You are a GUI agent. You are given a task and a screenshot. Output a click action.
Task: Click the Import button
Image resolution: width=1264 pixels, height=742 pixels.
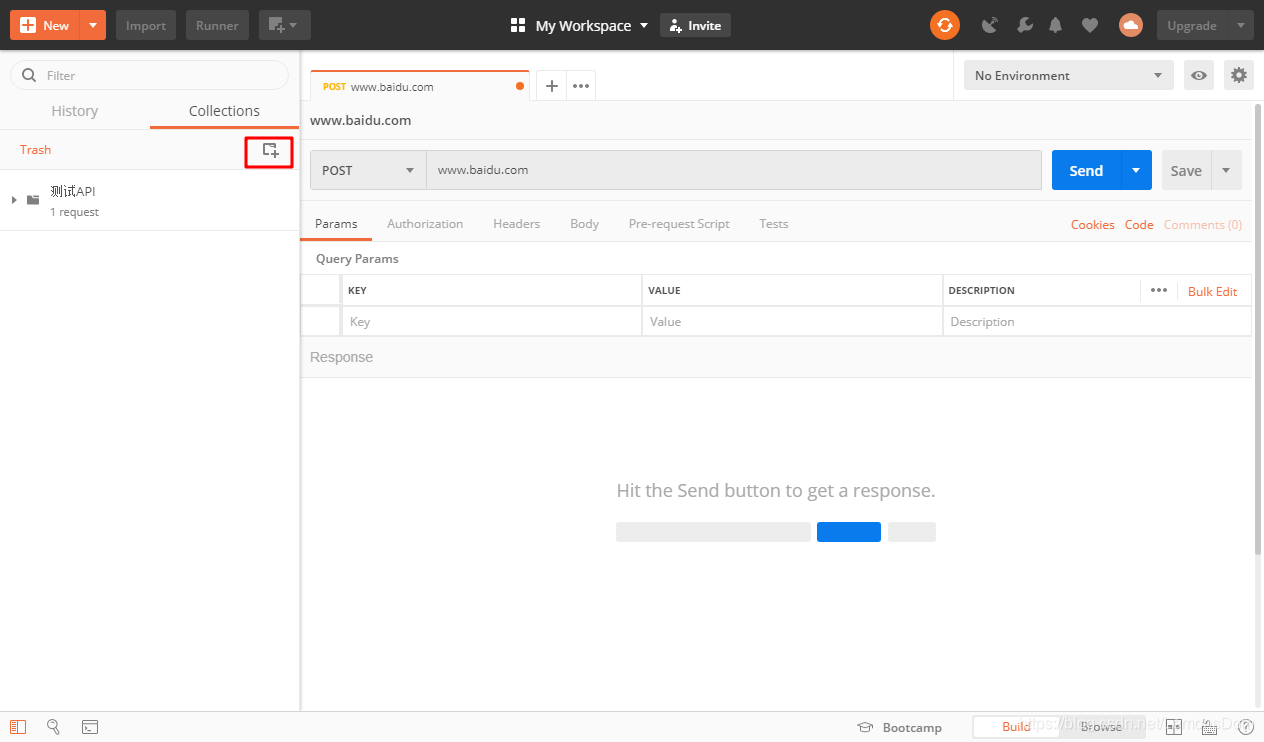[146, 25]
